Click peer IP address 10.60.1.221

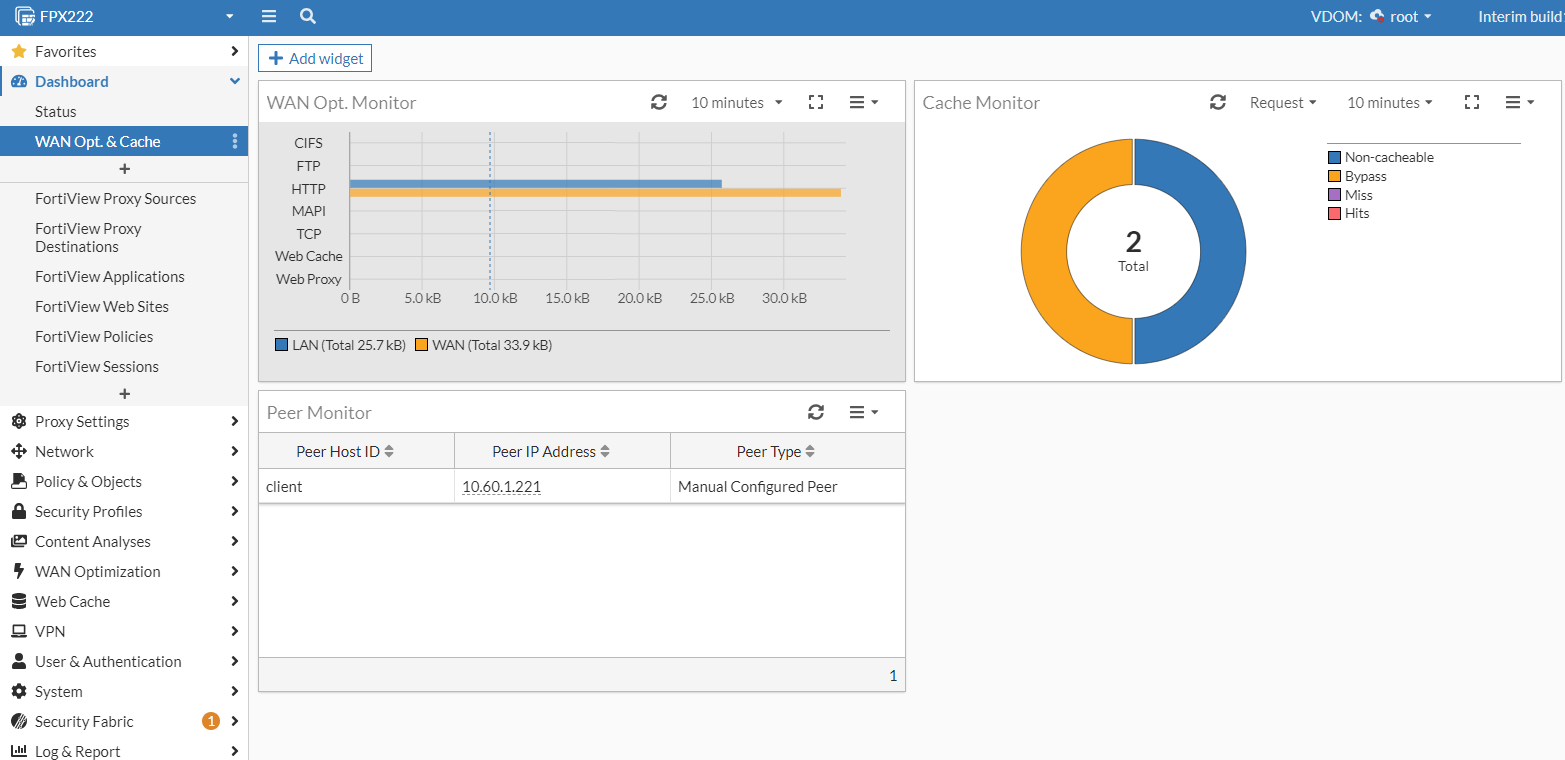click(501, 487)
